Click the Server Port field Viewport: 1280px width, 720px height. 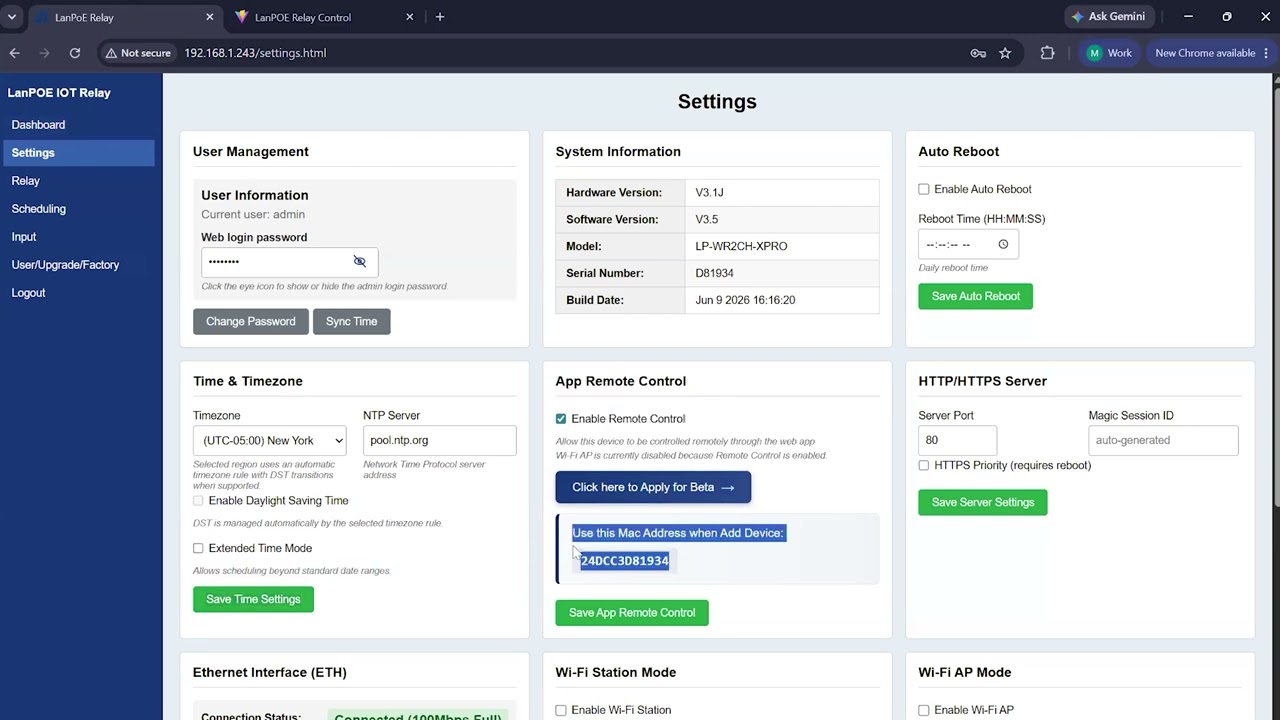pos(958,440)
